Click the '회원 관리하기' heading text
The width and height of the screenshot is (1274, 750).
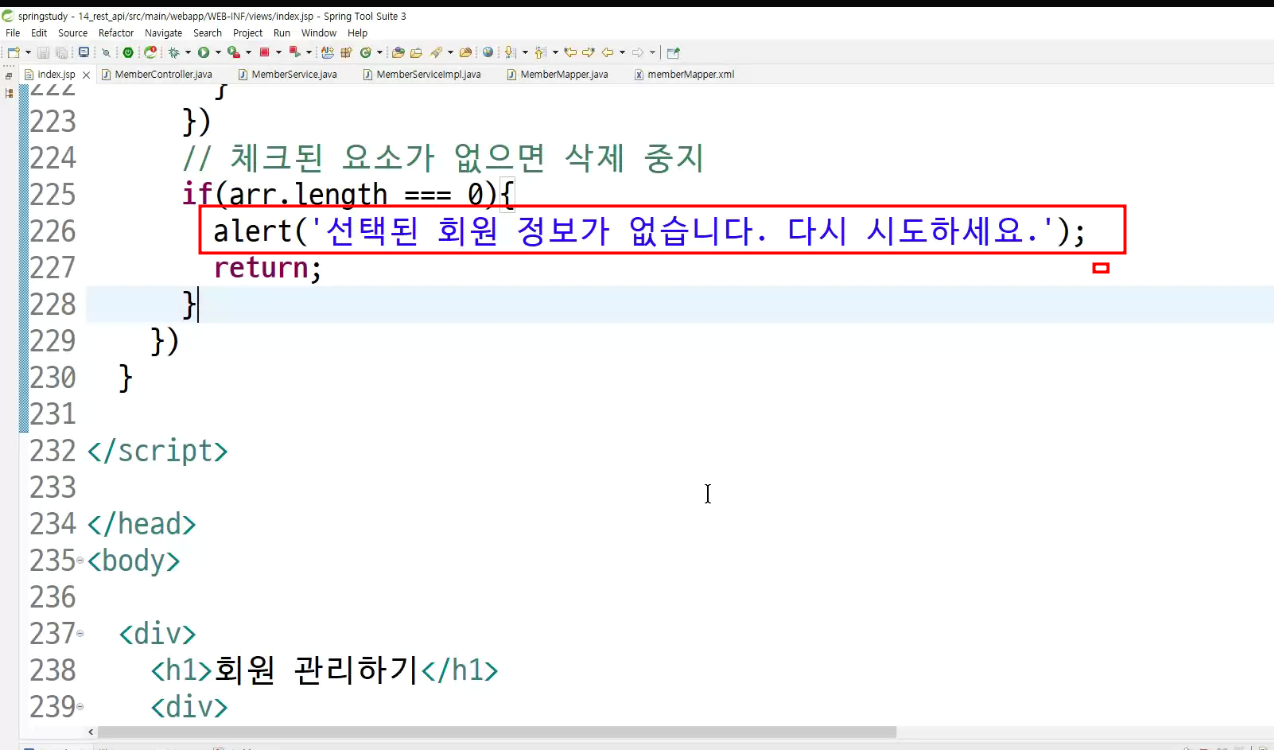click(316, 670)
